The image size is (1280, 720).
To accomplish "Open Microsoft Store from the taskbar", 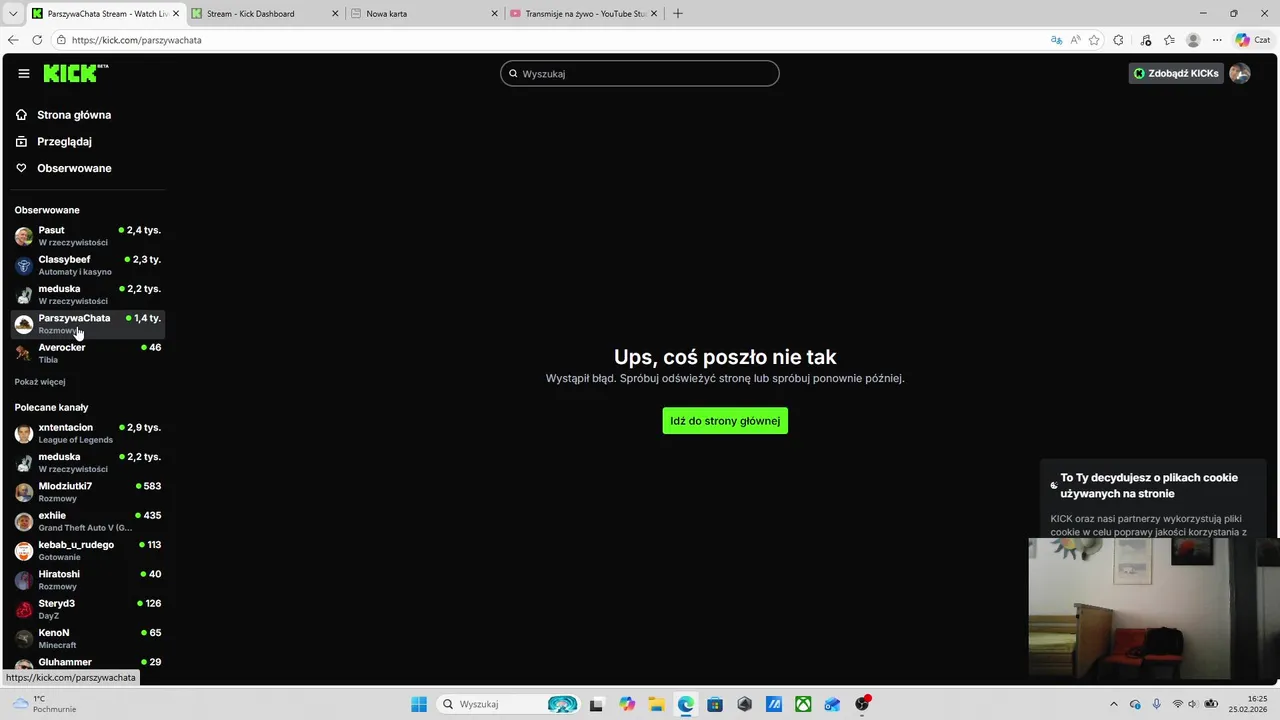I will (715, 704).
